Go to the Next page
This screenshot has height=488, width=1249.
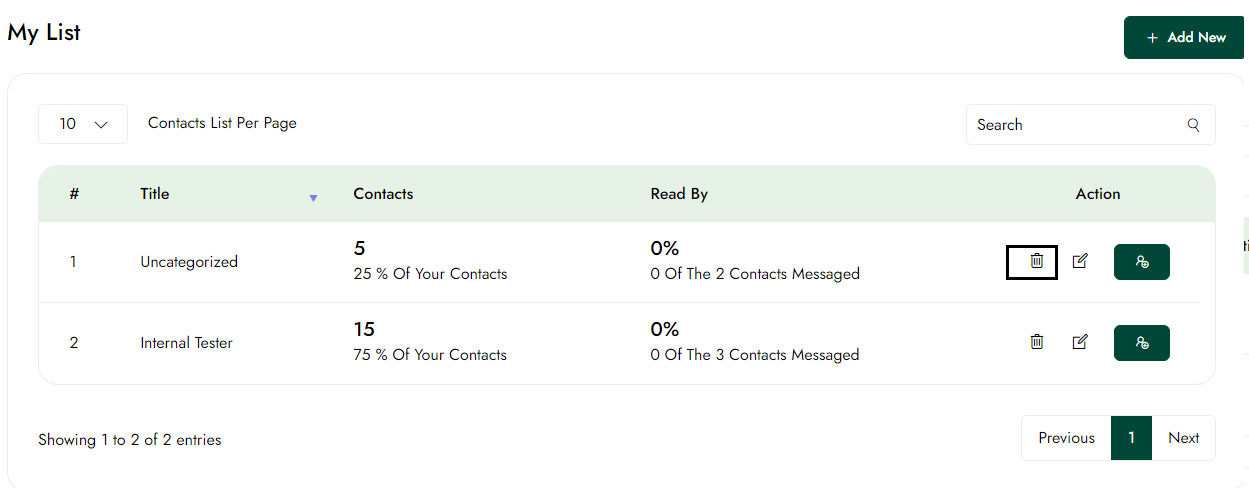point(1183,438)
